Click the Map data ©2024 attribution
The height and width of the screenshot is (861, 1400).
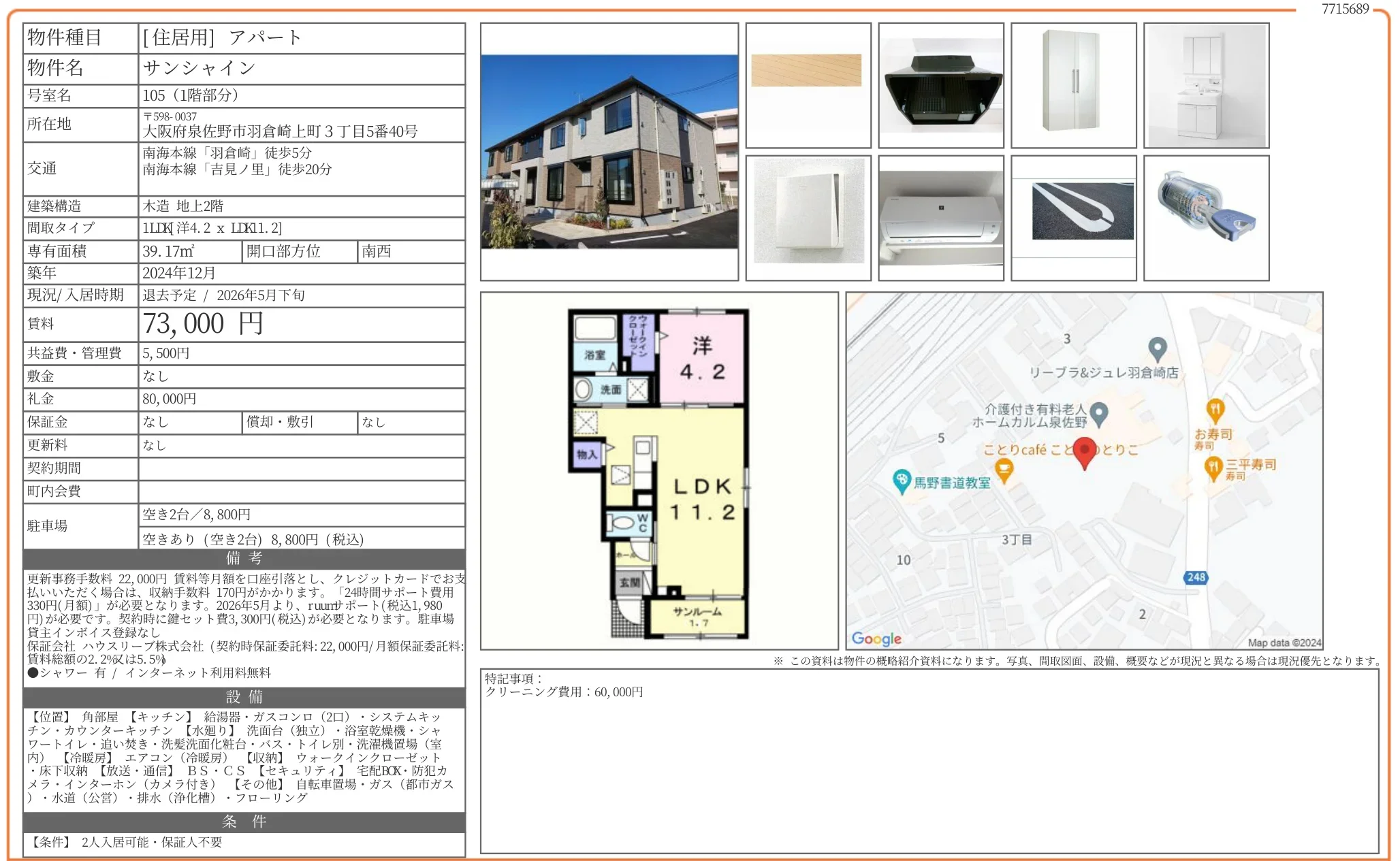click(1284, 643)
